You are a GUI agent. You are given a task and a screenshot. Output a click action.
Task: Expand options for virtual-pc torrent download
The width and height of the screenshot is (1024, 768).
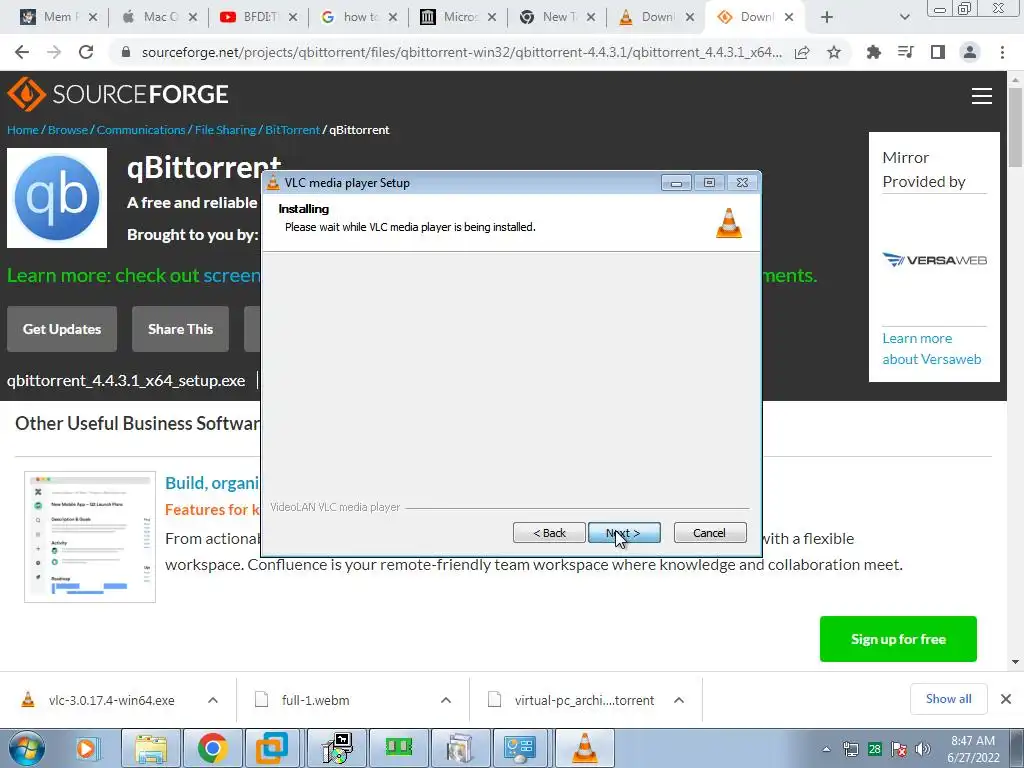(679, 700)
